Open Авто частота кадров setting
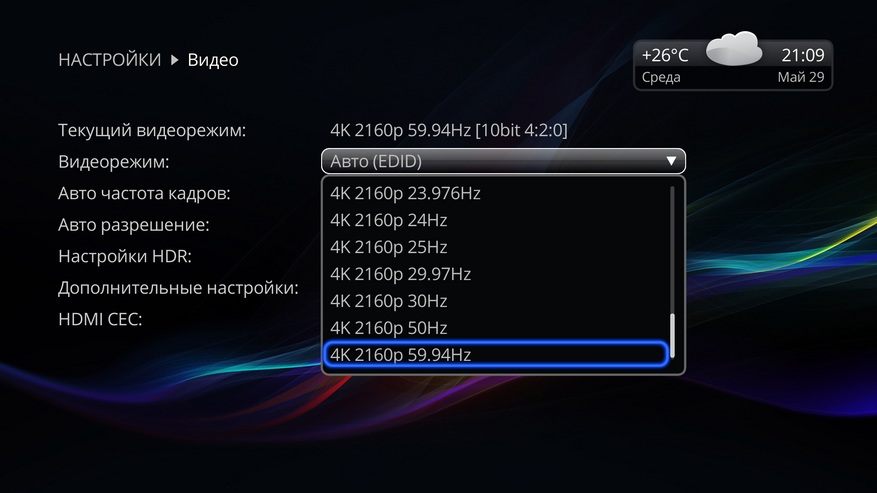The image size is (877, 493). click(144, 193)
